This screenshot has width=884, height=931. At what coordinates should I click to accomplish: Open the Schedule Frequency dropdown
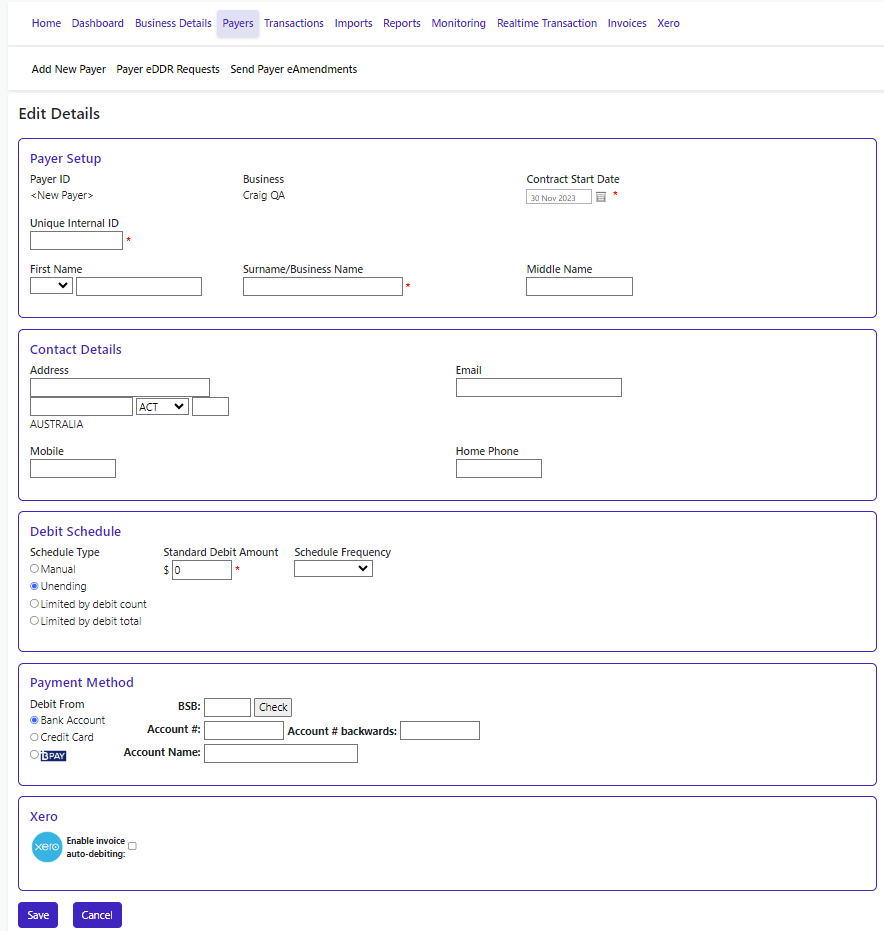coord(333,569)
